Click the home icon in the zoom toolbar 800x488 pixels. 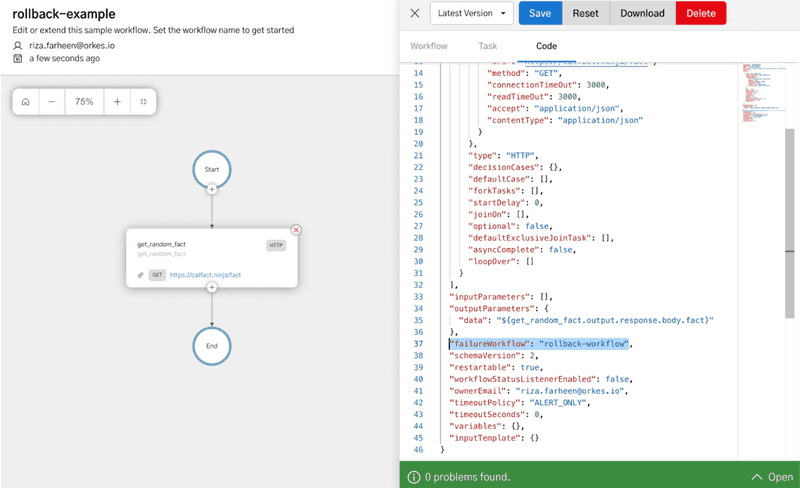point(25,102)
